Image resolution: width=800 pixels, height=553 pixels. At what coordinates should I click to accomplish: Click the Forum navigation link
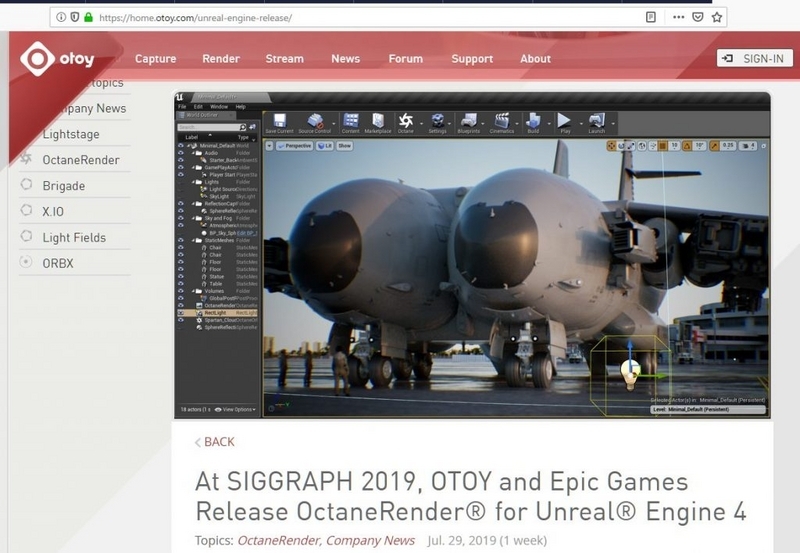pyautogui.click(x=406, y=59)
